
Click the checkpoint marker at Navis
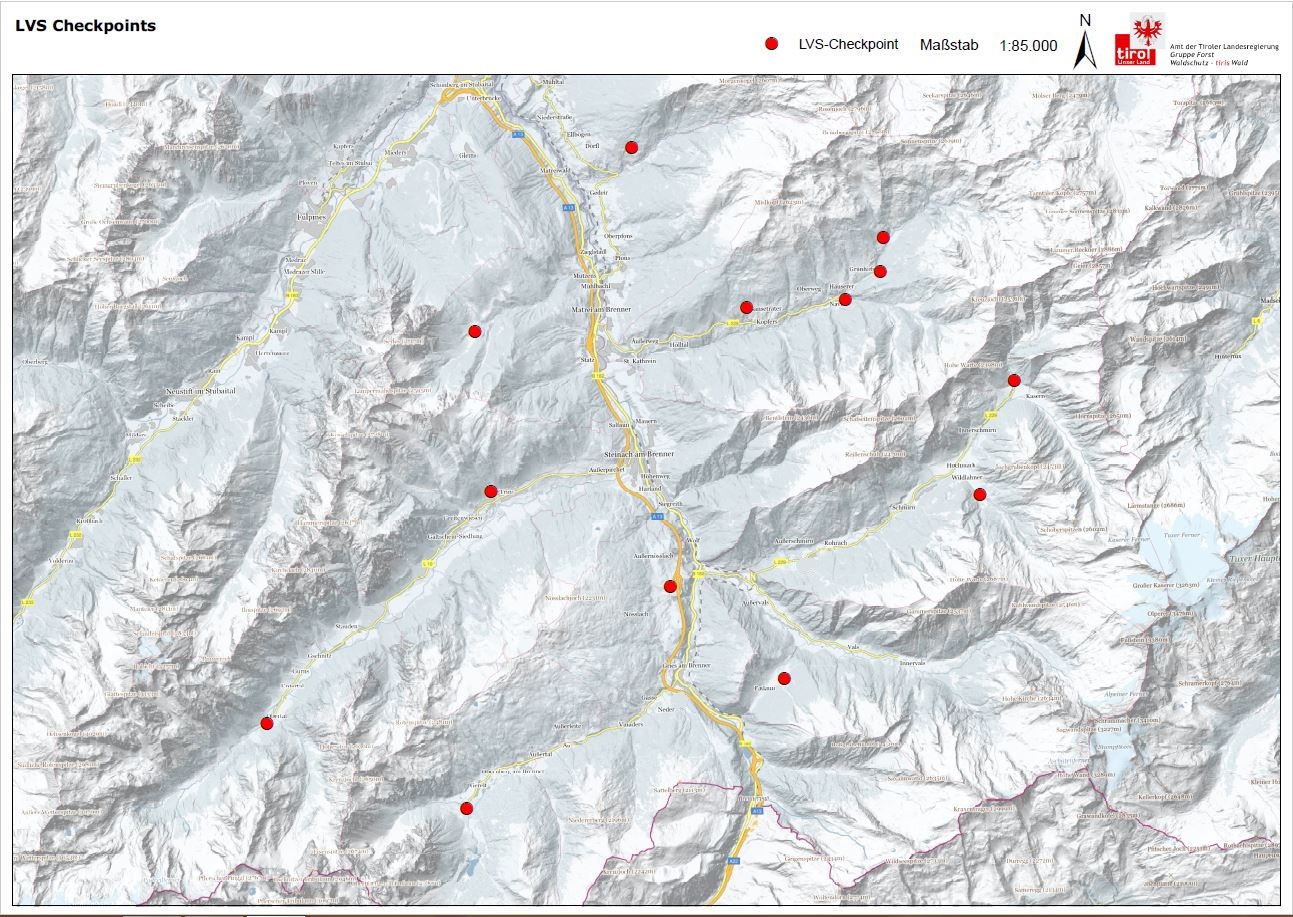(845, 299)
